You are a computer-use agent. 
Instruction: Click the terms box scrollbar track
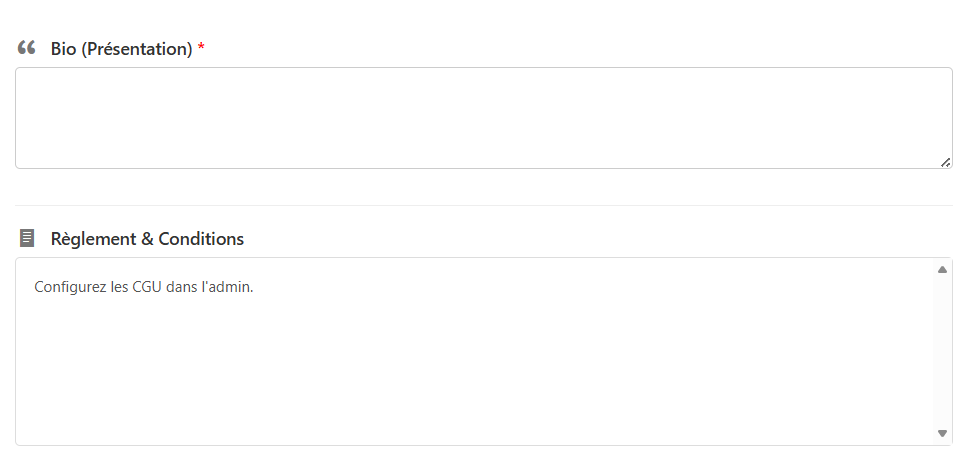pos(942,350)
